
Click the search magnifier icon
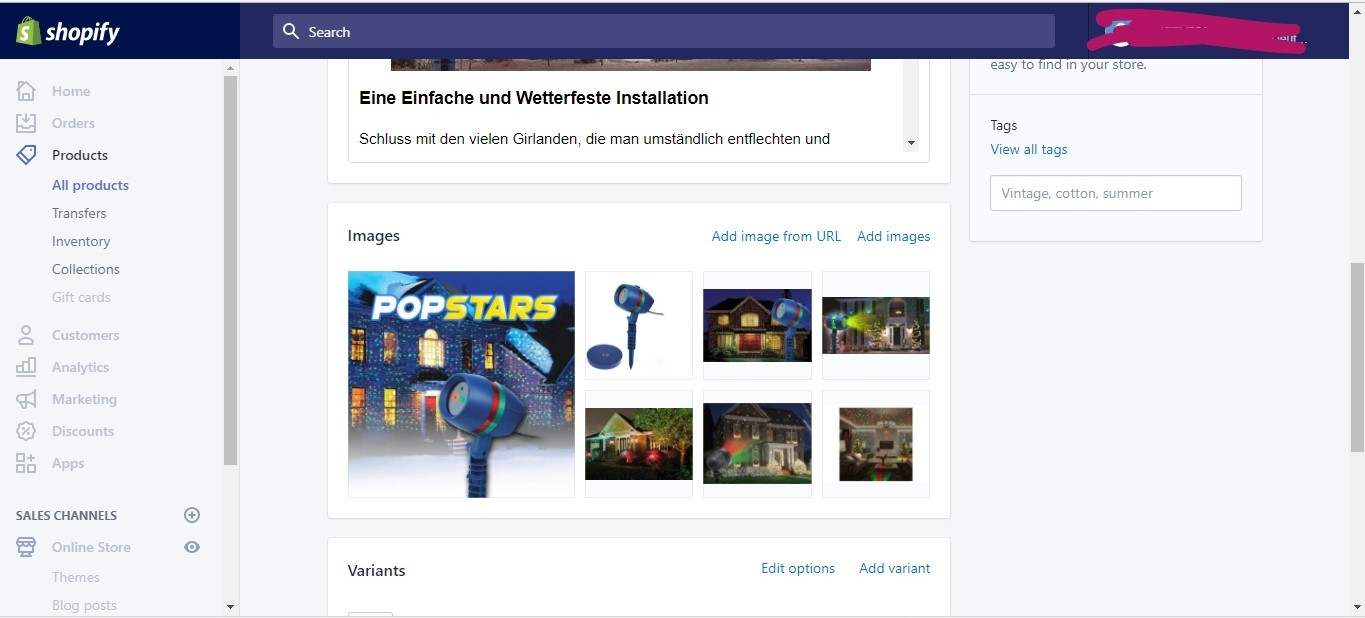pyautogui.click(x=291, y=31)
